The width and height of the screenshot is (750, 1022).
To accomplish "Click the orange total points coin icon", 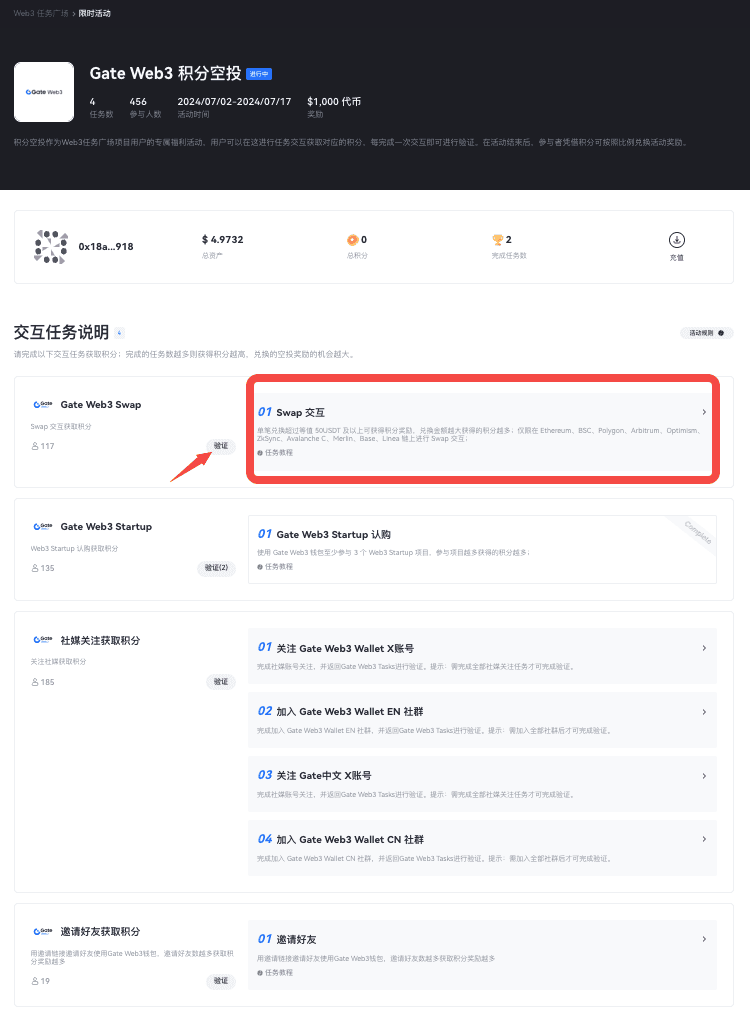I will (x=352, y=240).
